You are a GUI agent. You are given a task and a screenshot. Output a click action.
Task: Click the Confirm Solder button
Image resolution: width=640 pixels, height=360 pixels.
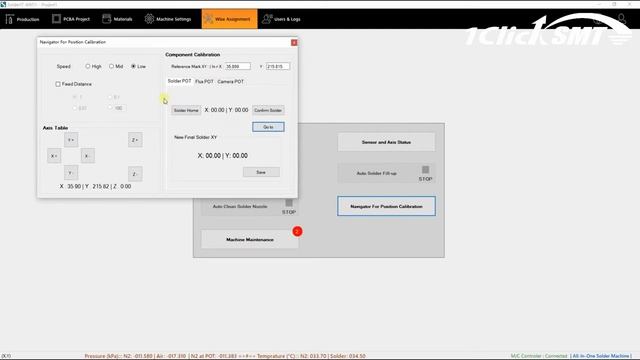point(268,110)
